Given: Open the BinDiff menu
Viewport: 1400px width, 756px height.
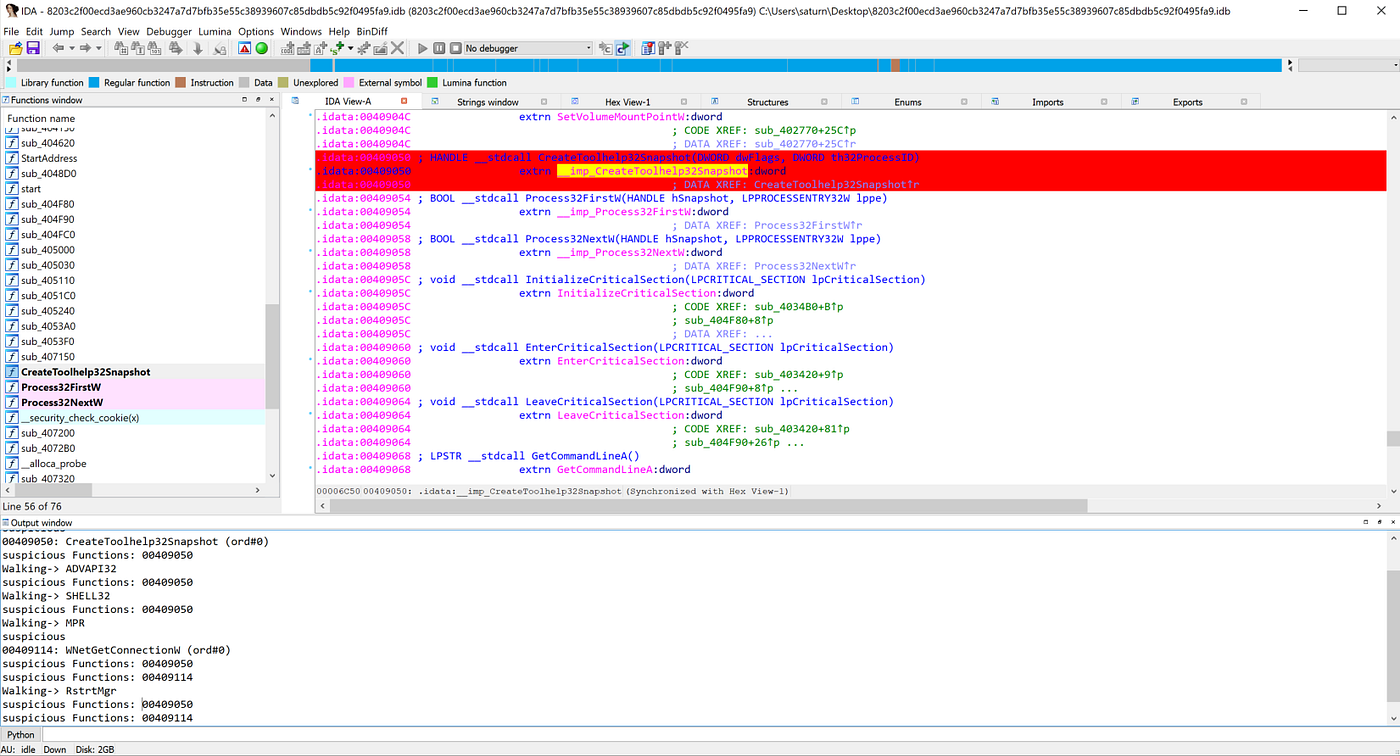Looking at the screenshot, I should point(371,31).
